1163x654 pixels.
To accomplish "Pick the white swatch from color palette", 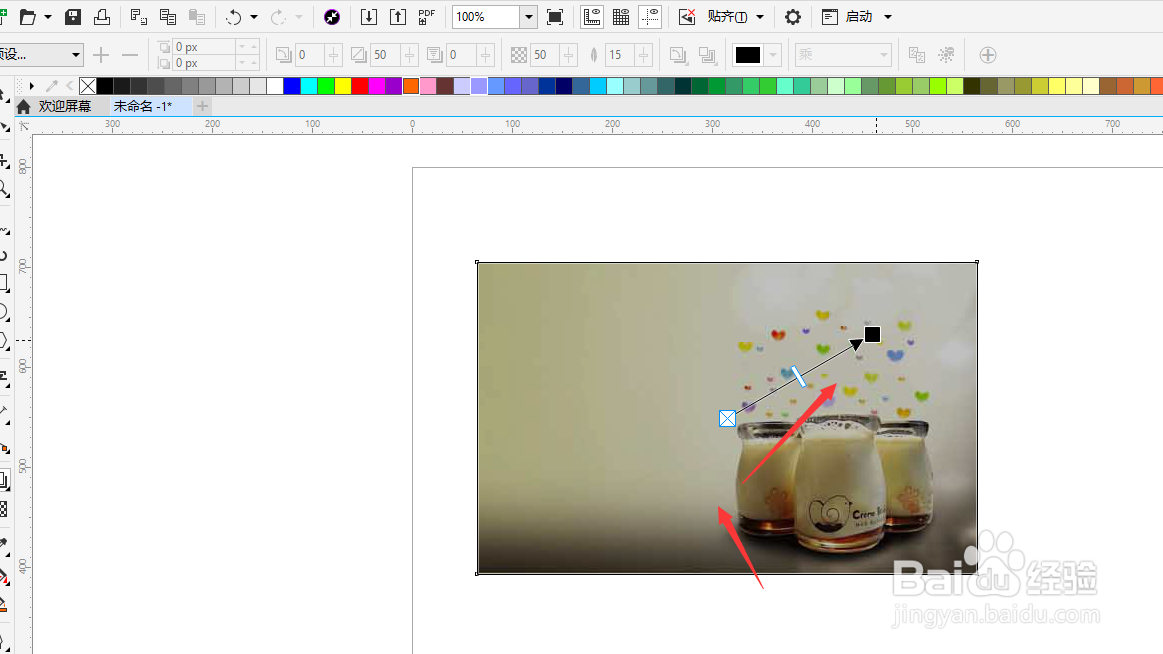I will 274,86.
